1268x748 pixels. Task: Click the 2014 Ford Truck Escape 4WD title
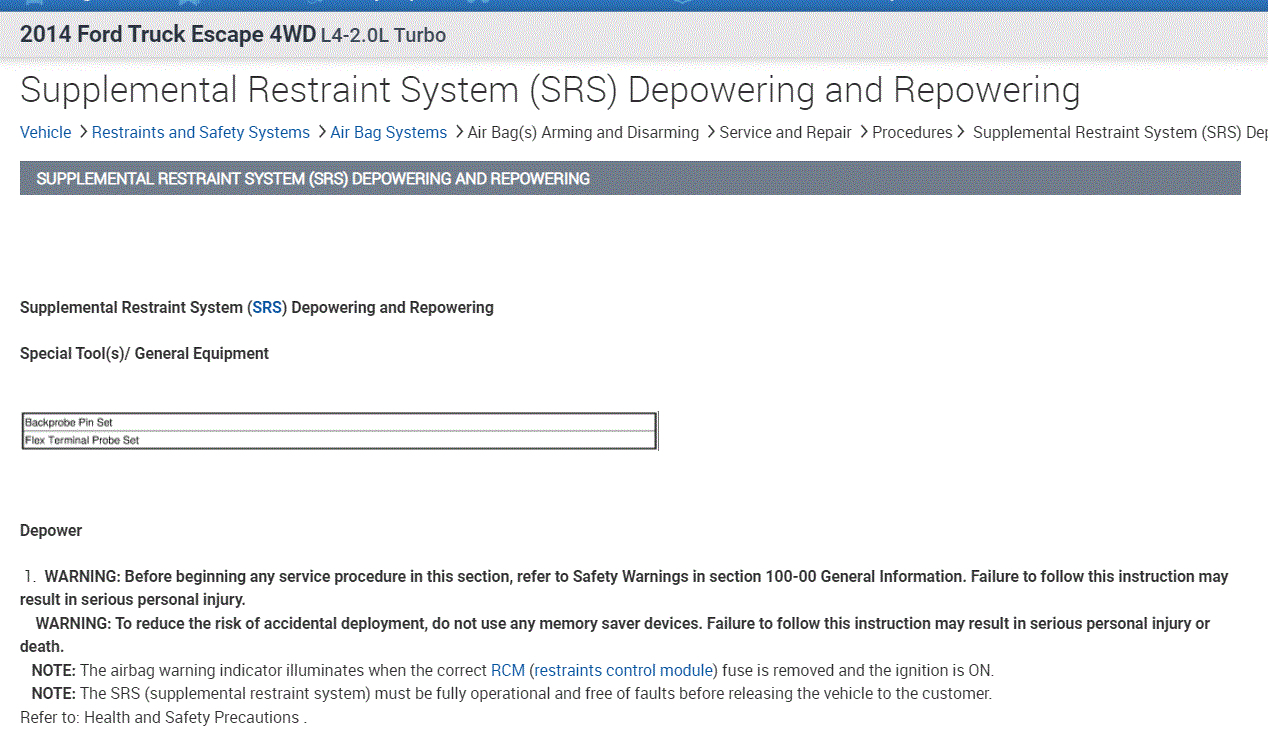click(168, 34)
